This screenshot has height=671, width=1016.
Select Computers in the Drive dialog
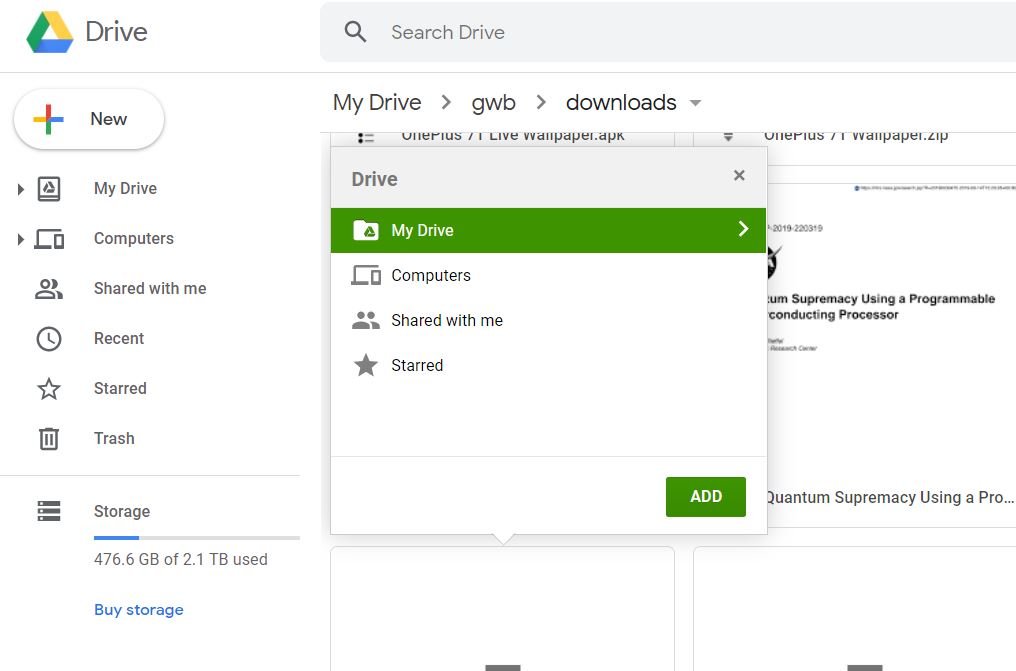point(430,275)
